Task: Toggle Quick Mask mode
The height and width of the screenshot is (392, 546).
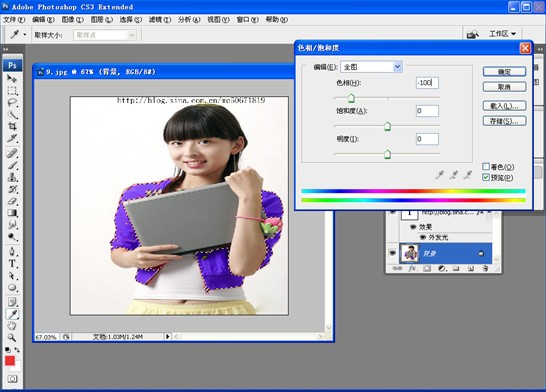Action: click(x=12, y=379)
